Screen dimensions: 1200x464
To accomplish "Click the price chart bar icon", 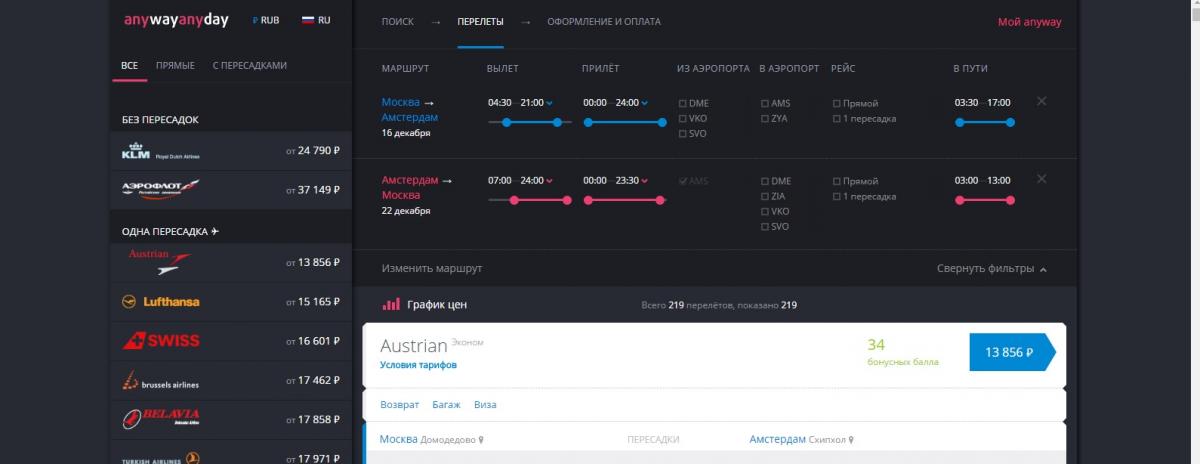I will coord(391,305).
